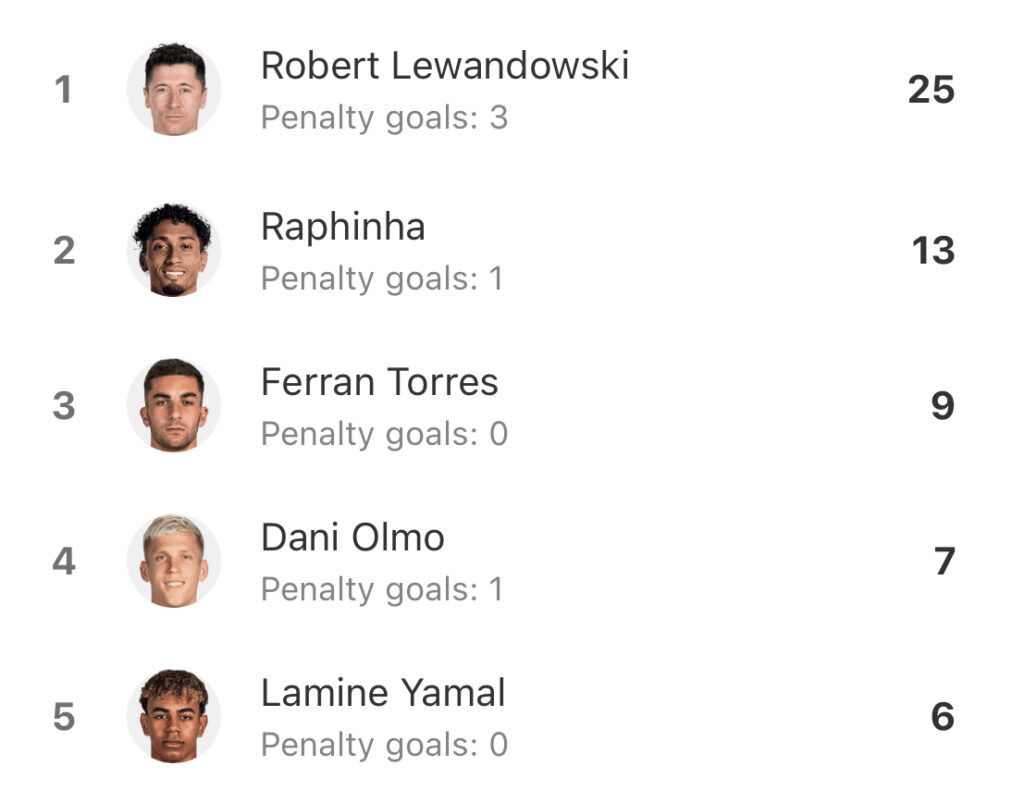Open the Robert Lewandowski name link

[445, 66]
